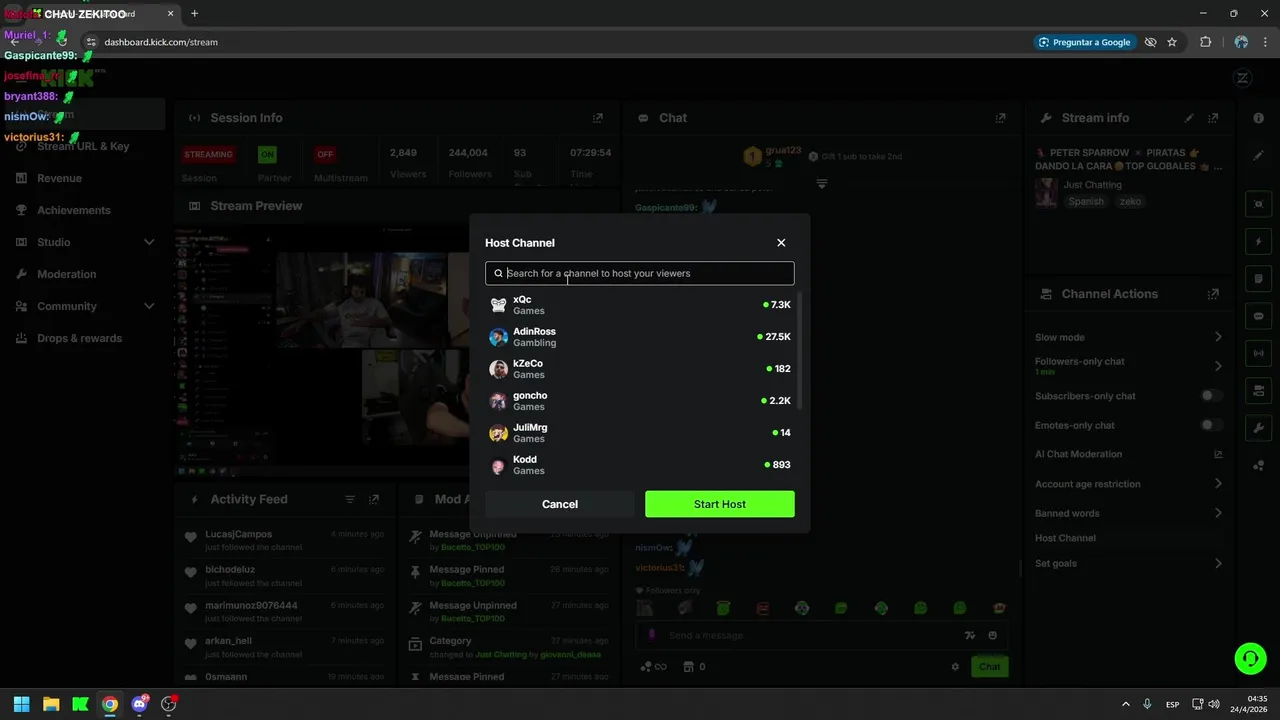Image resolution: width=1280 pixels, height=720 pixels.
Task: Click the Spanish language tag
Action: 1086,201
